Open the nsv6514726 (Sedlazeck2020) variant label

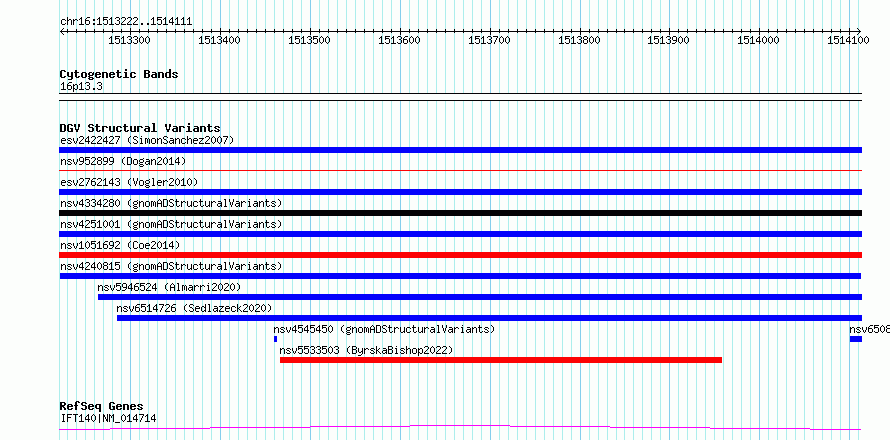195,308
